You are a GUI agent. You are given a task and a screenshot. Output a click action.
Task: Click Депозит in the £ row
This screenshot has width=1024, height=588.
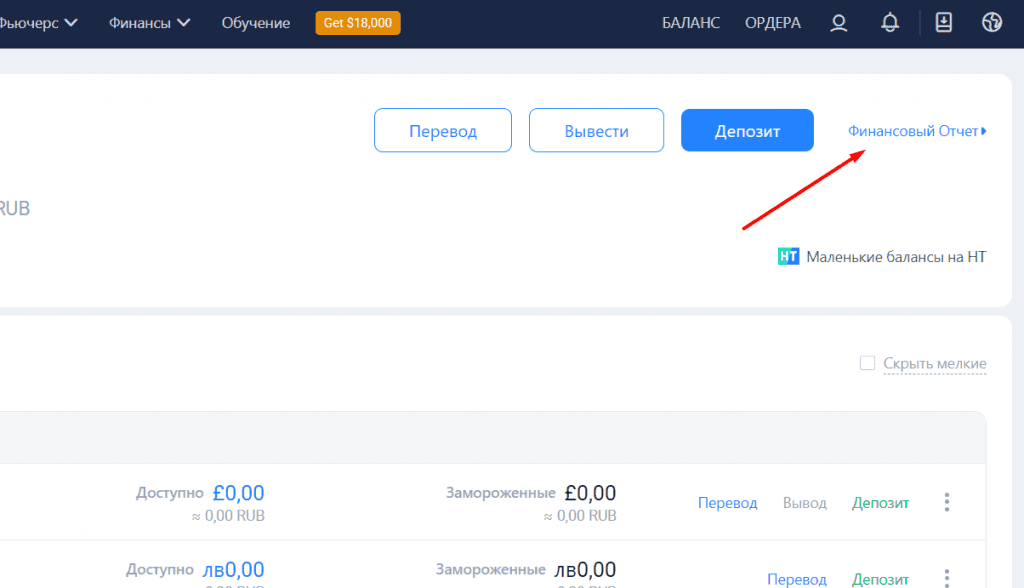pyautogui.click(x=880, y=503)
